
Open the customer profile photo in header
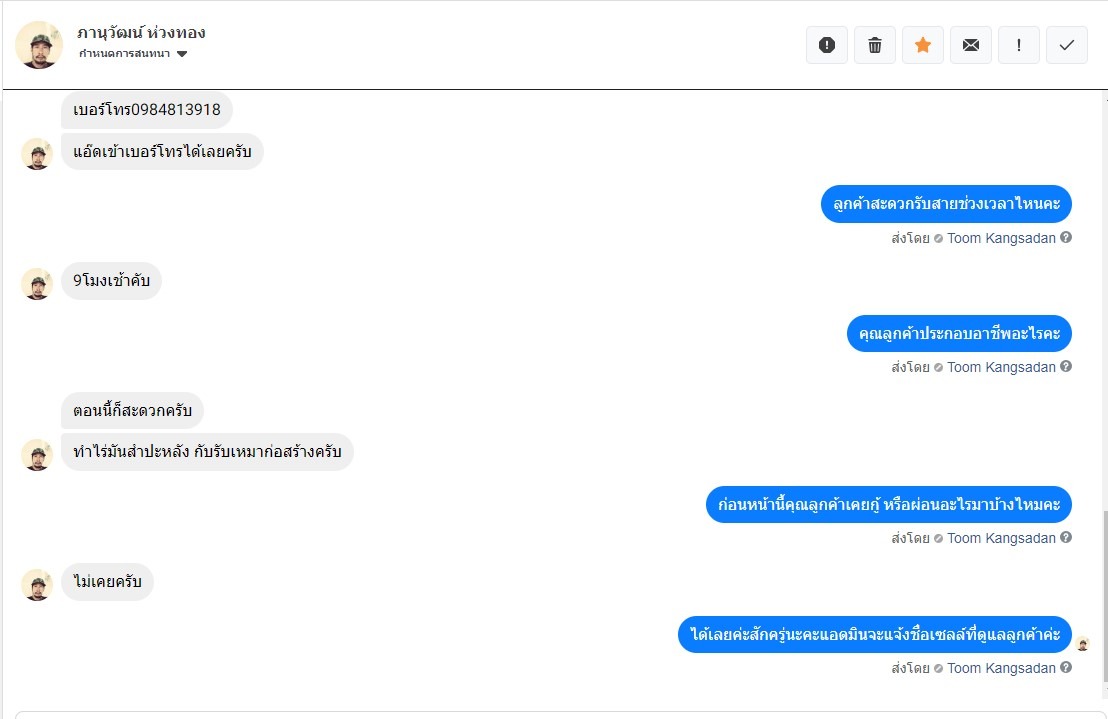pos(39,45)
